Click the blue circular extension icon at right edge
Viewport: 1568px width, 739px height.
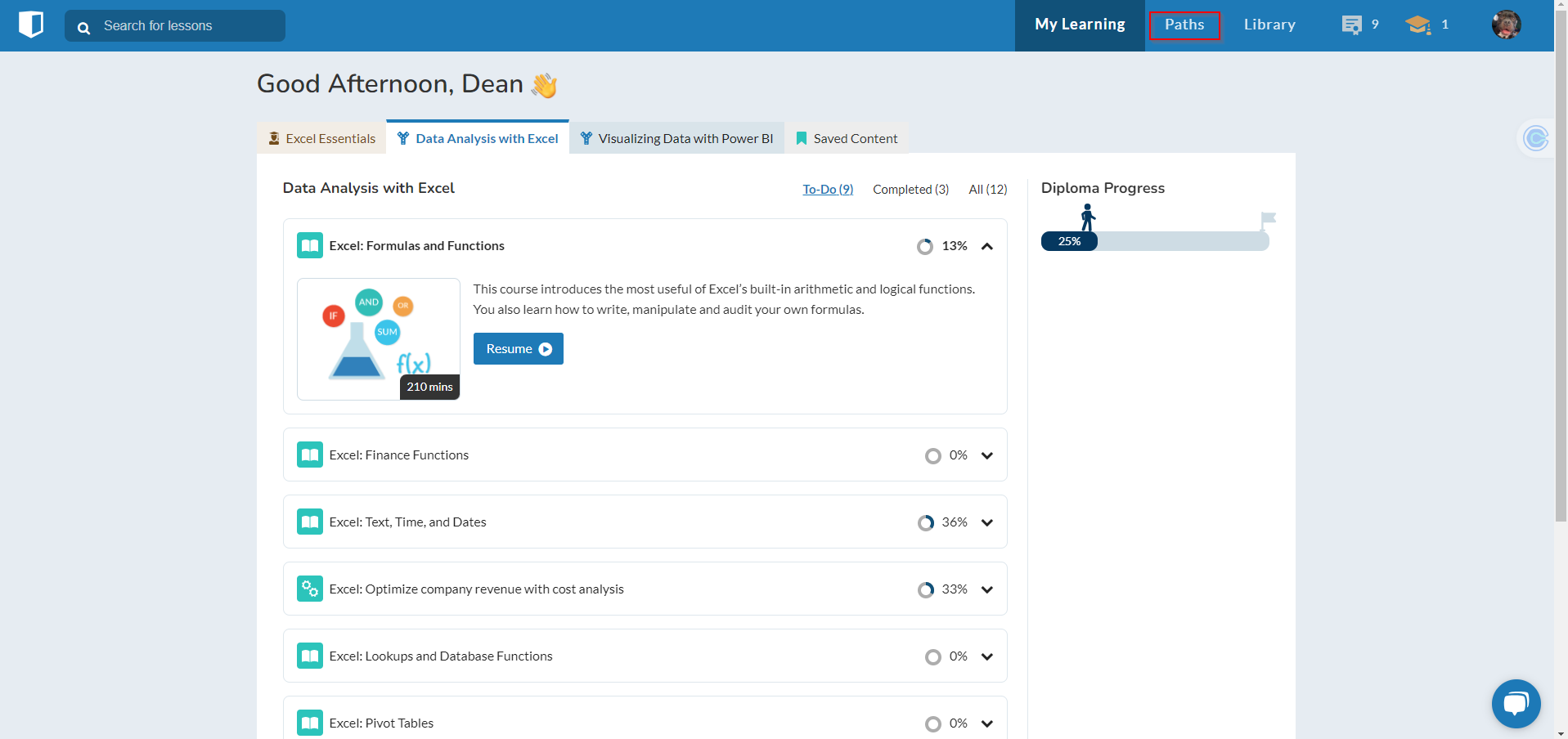pyautogui.click(x=1536, y=138)
